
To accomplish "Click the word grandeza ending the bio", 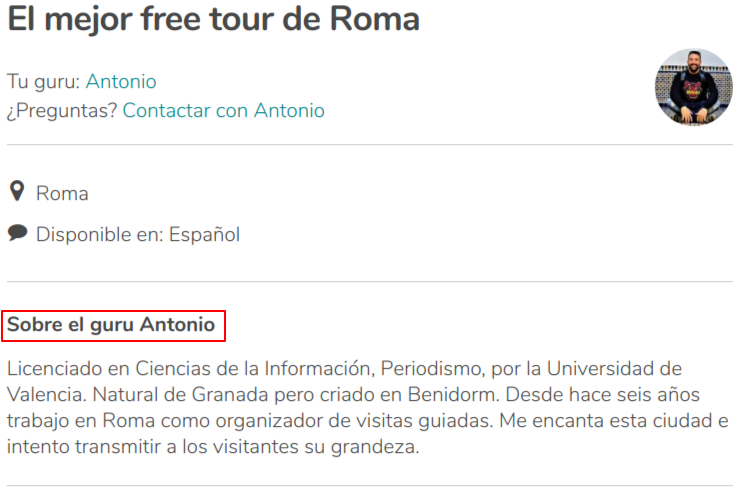I will pos(375,447).
